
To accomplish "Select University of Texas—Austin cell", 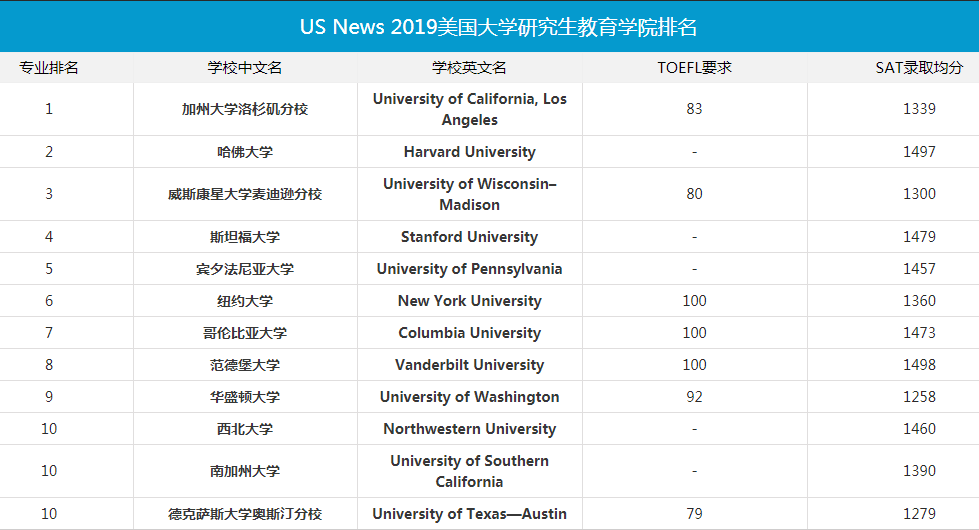I will (x=470, y=514).
